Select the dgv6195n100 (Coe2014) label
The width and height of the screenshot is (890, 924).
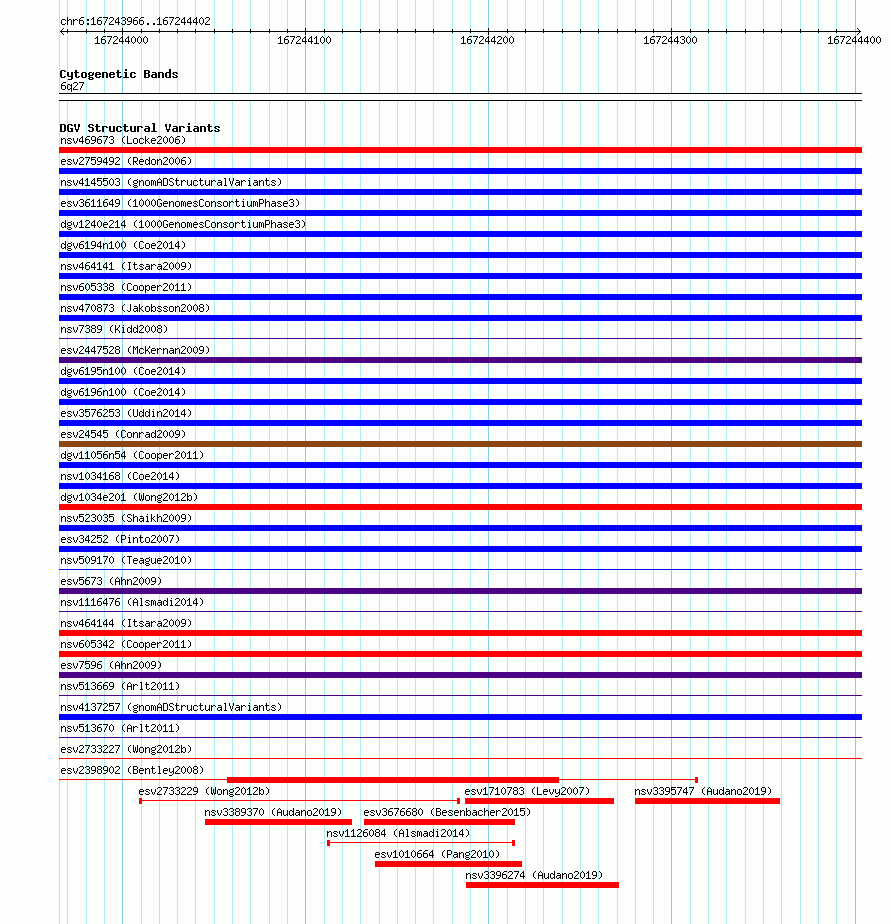123,371
